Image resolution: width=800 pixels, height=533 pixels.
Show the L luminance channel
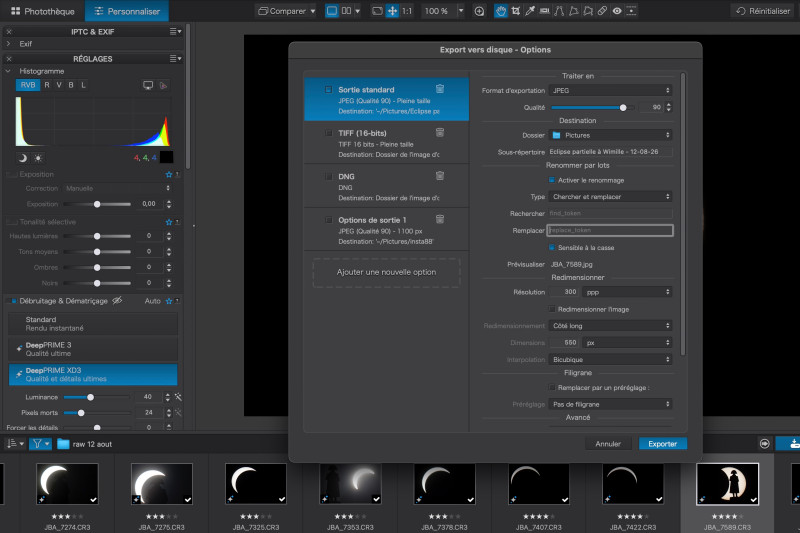[84, 85]
